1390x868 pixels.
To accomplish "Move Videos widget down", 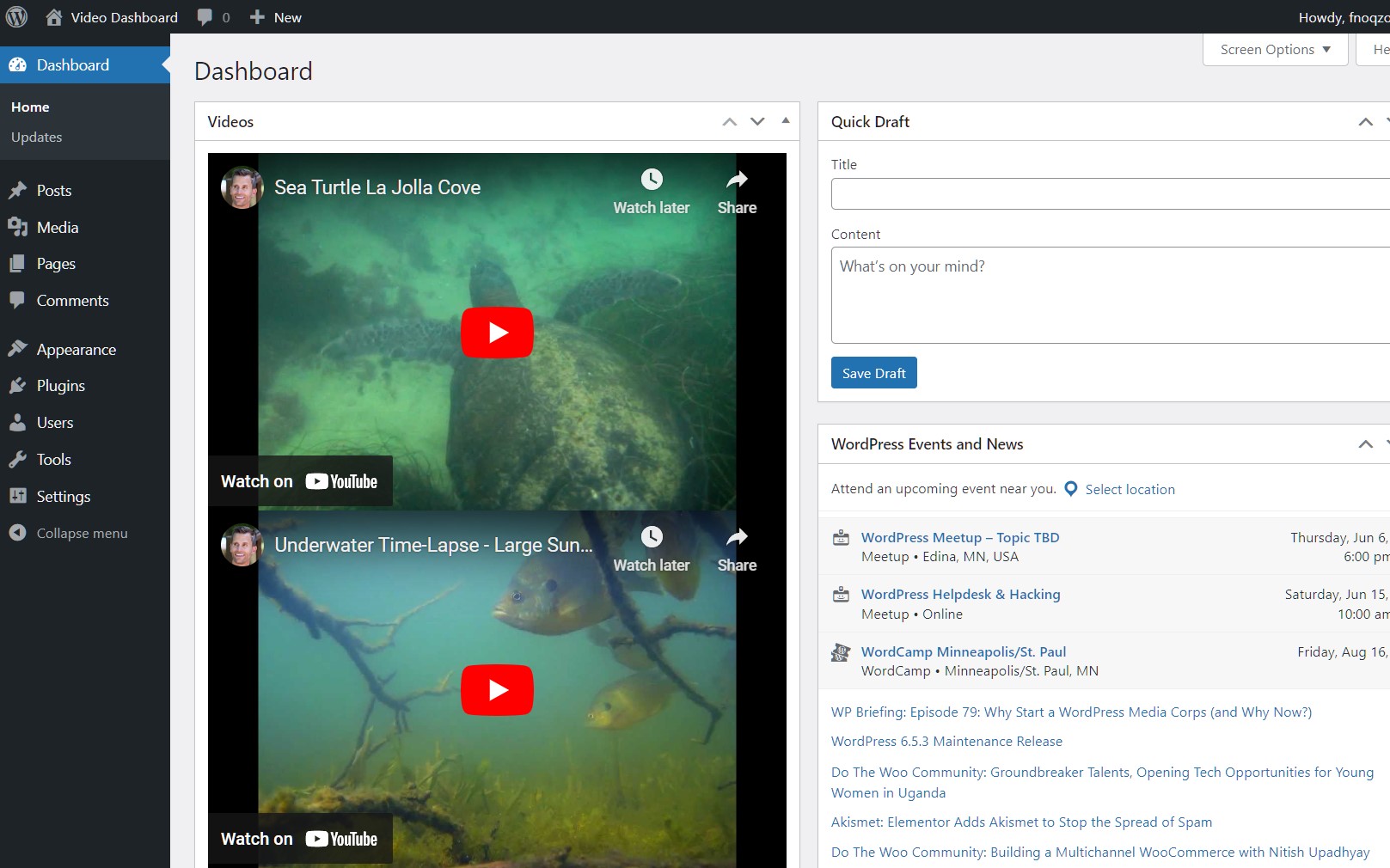I will 757,121.
